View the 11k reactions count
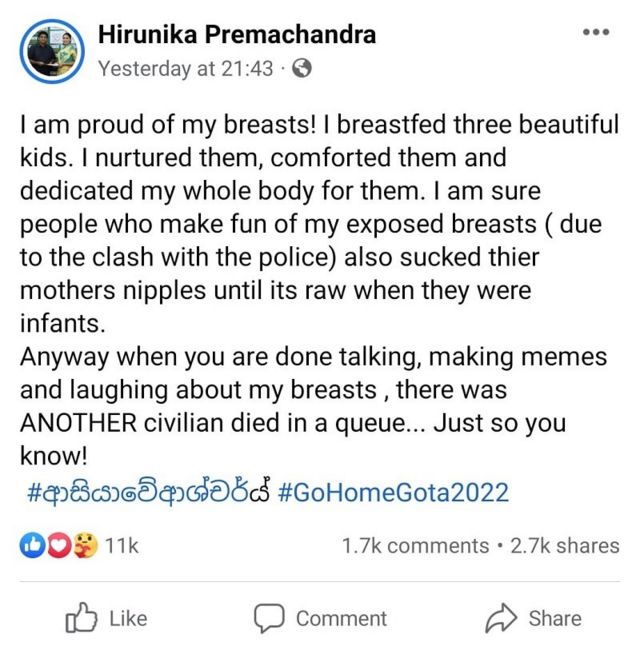This screenshot has width=640, height=650. tap(121, 546)
